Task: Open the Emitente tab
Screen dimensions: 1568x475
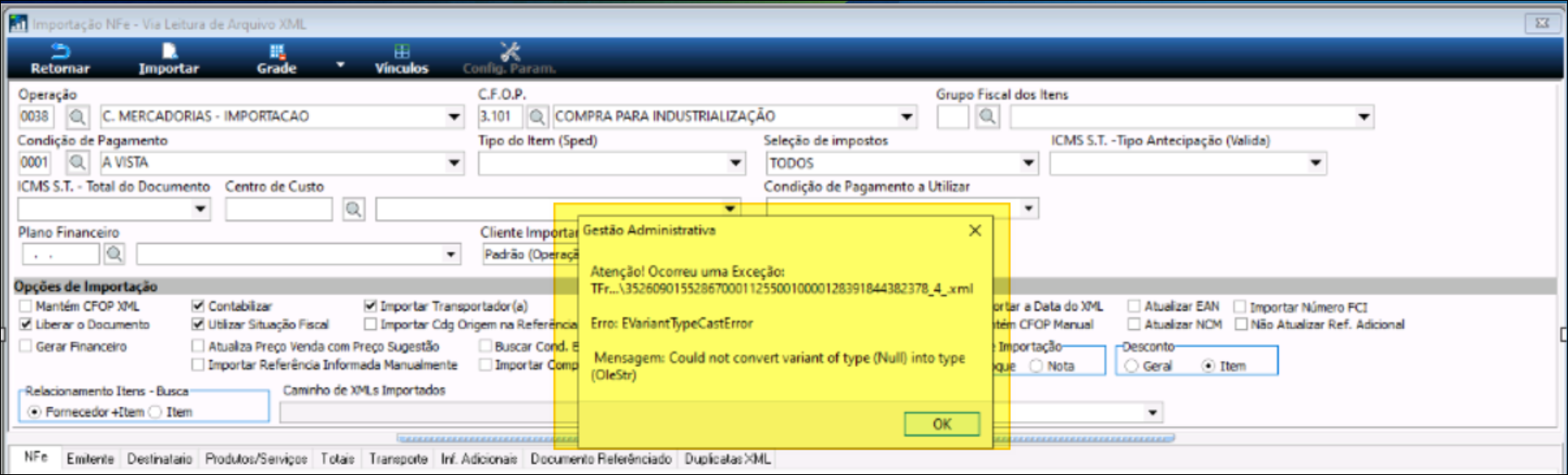Action: [89, 459]
